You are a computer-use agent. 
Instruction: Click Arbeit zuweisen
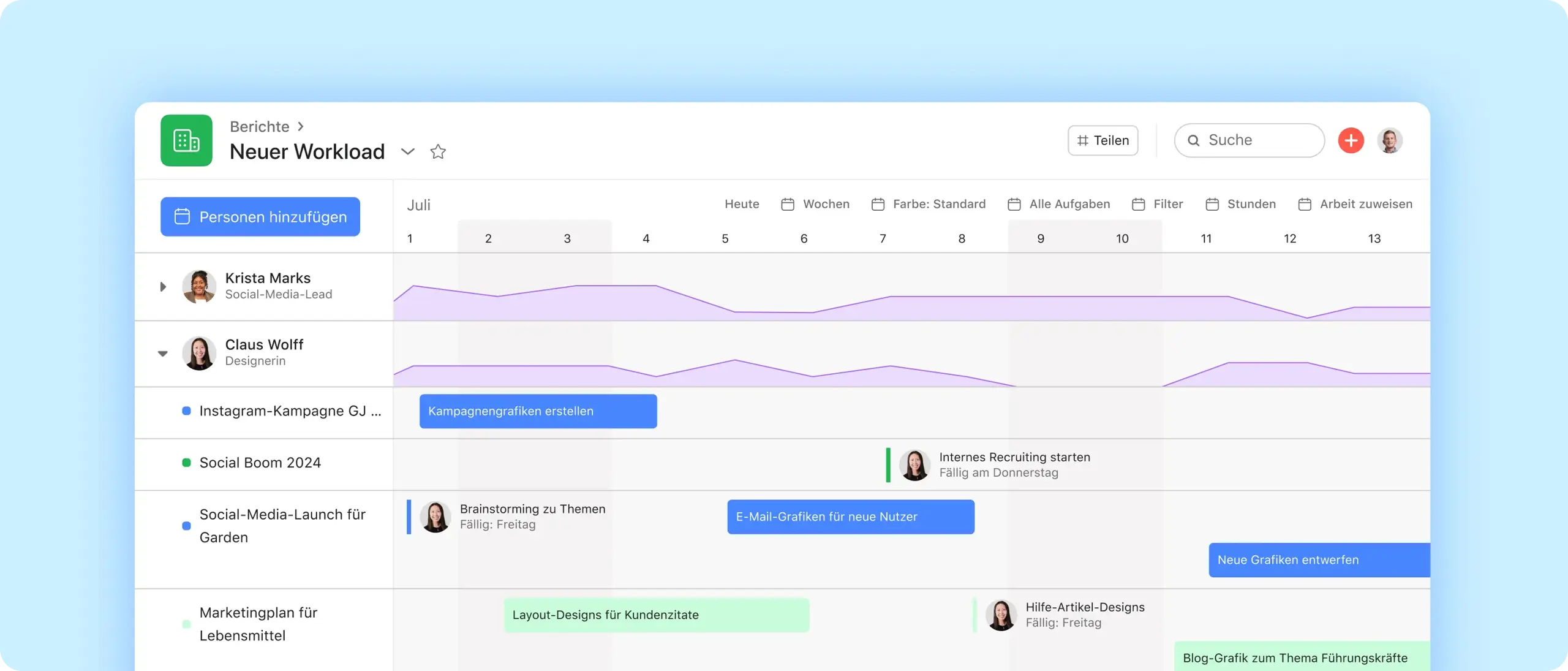pyautogui.click(x=1366, y=204)
